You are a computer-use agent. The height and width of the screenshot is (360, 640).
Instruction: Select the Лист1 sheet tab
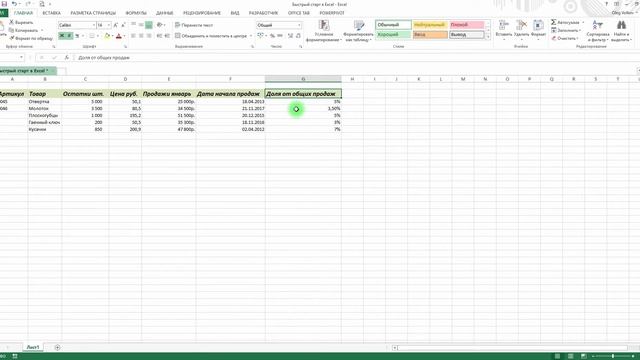coord(33,347)
